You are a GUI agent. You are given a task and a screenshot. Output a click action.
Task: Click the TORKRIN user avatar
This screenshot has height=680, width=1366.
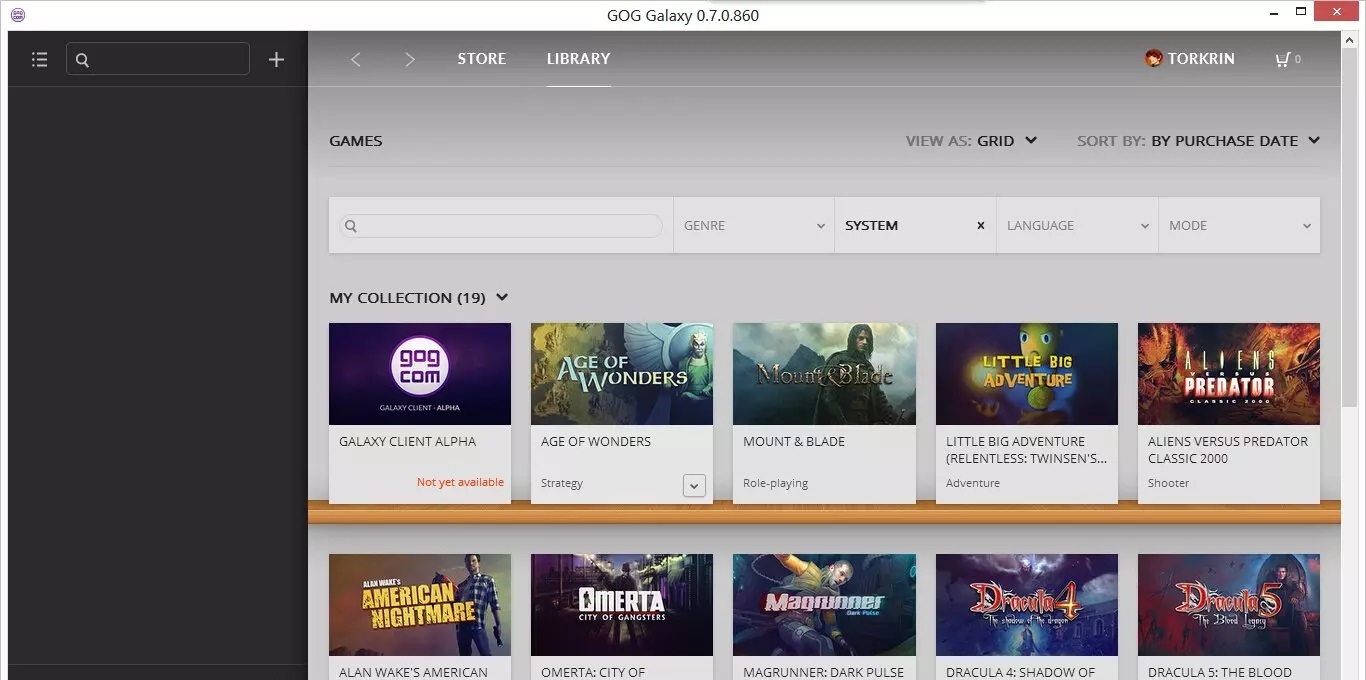click(1153, 58)
